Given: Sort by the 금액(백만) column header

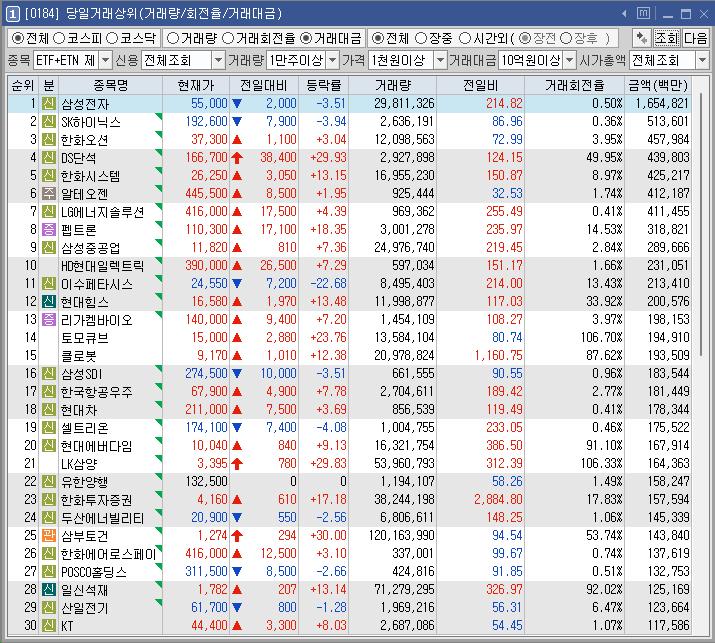Looking at the screenshot, I should coord(658,85).
